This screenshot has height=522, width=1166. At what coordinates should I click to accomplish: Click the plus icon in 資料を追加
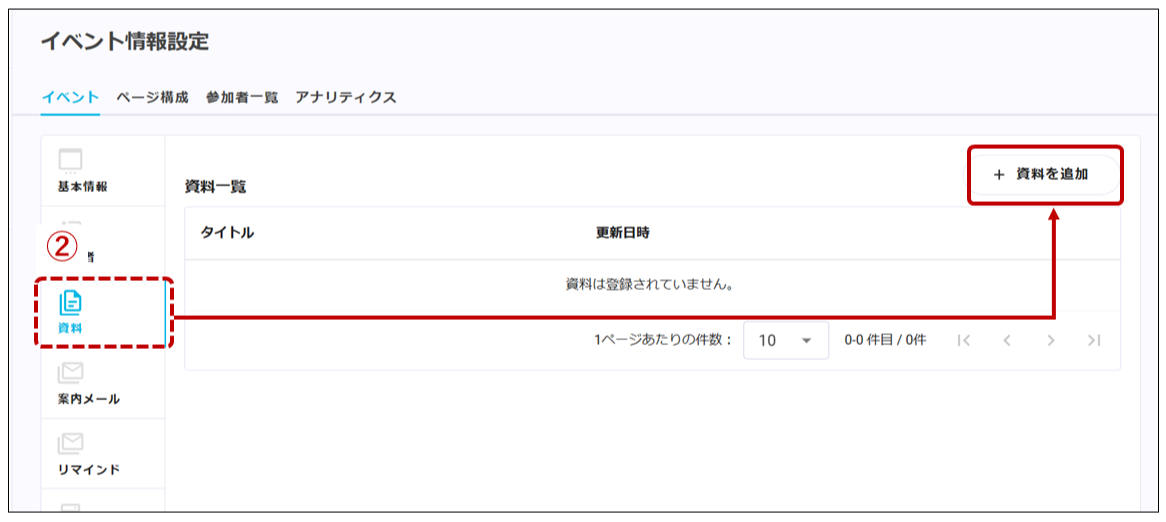999,175
